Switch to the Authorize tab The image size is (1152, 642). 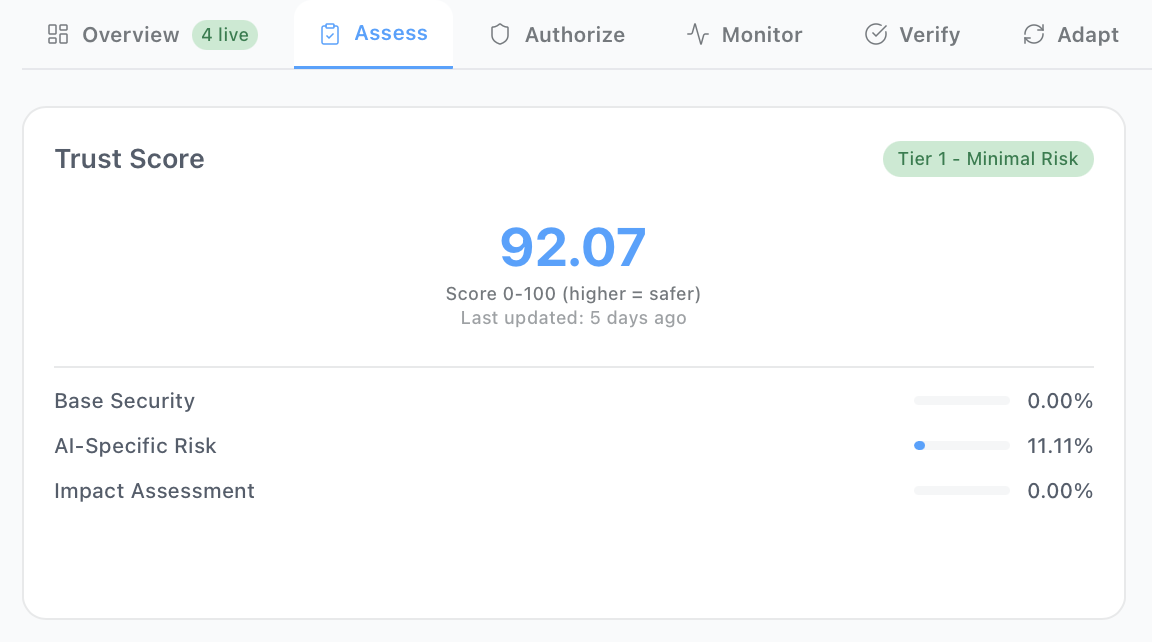point(574,34)
